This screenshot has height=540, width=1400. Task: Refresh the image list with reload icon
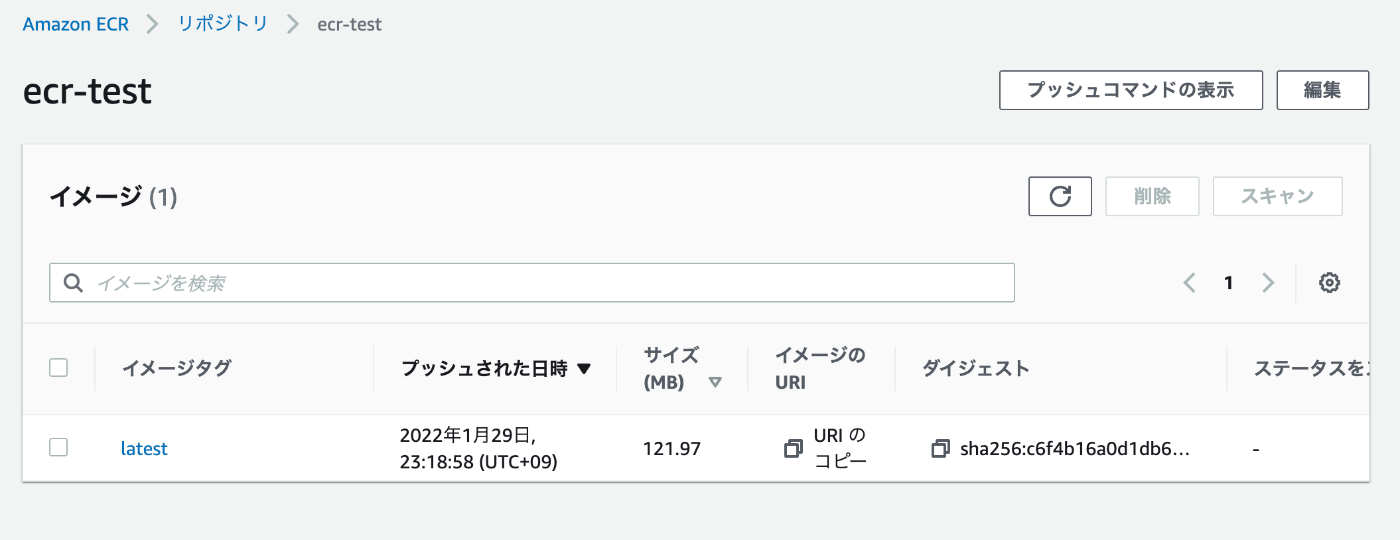click(1060, 196)
